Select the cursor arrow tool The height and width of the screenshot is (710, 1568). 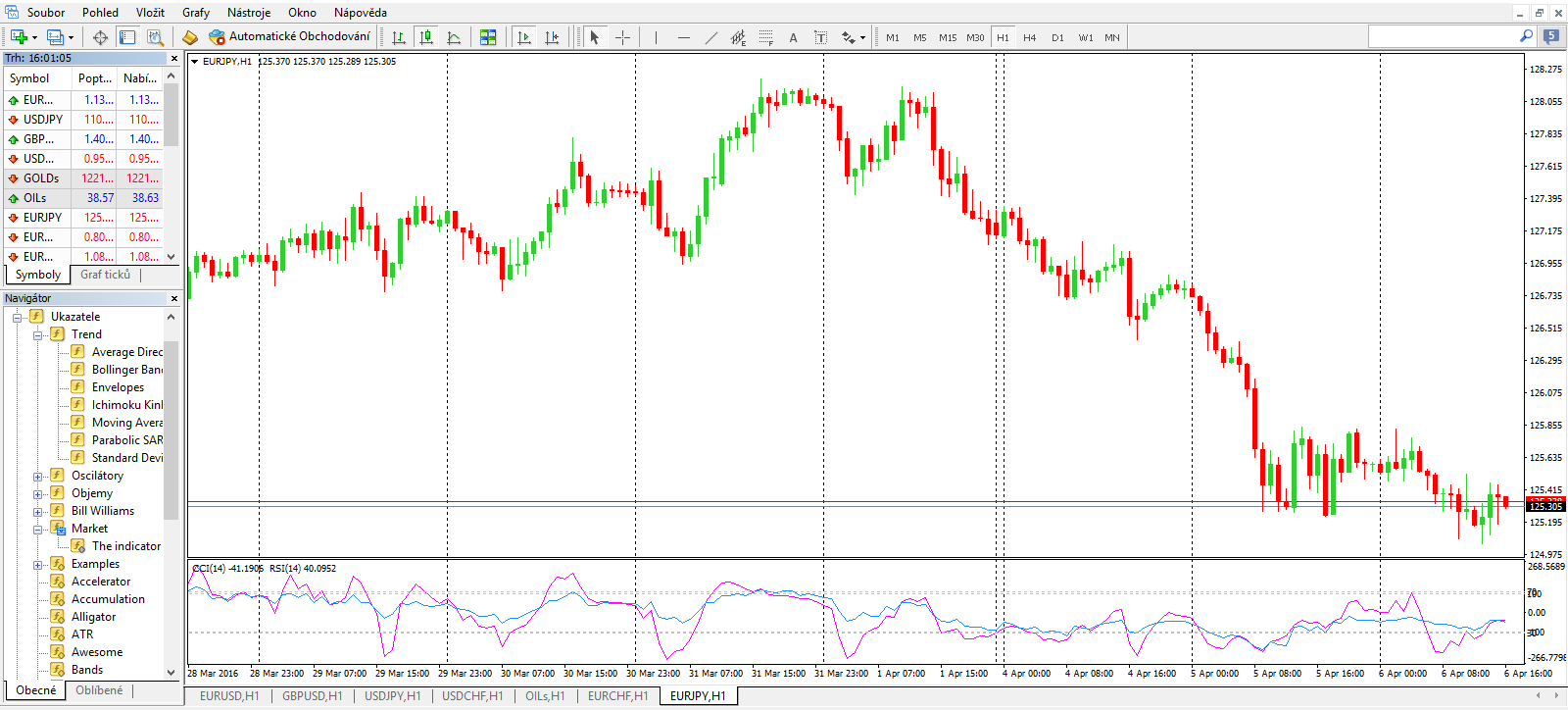594,37
